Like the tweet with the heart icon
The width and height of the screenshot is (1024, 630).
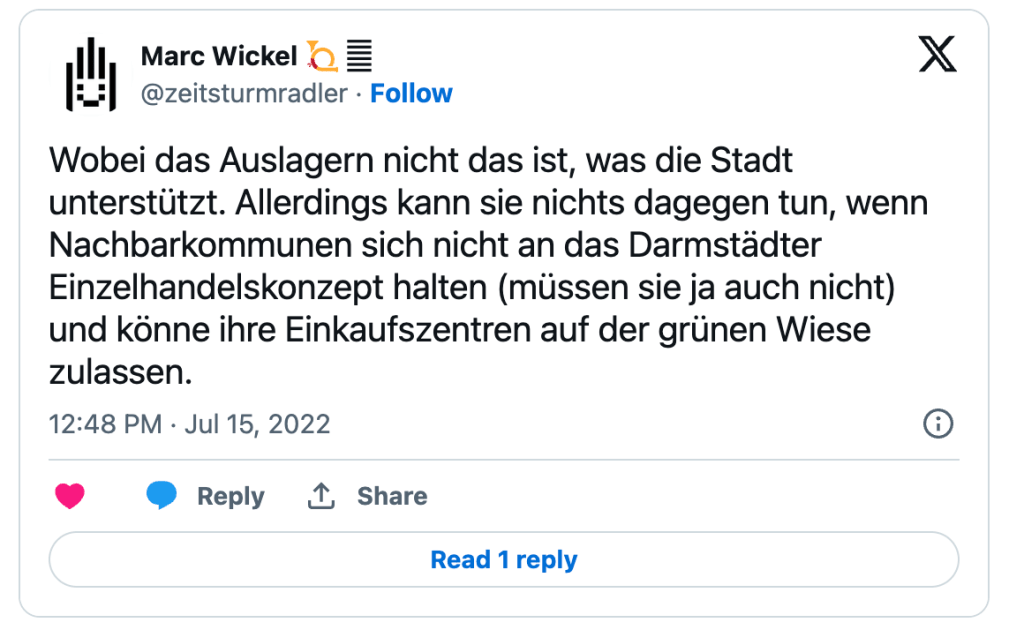coord(70,496)
